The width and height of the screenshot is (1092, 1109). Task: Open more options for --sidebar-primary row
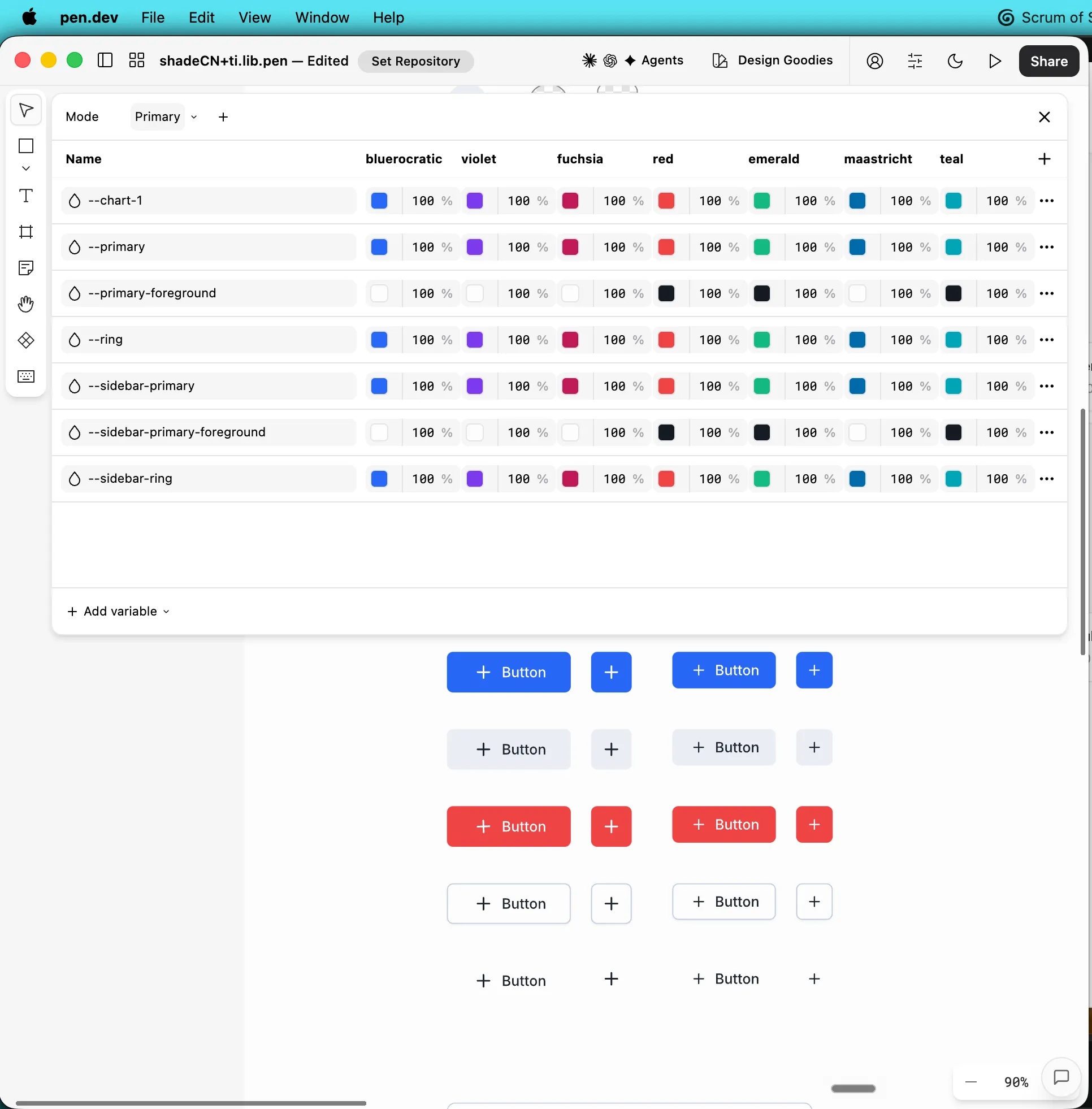pyautogui.click(x=1047, y=386)
